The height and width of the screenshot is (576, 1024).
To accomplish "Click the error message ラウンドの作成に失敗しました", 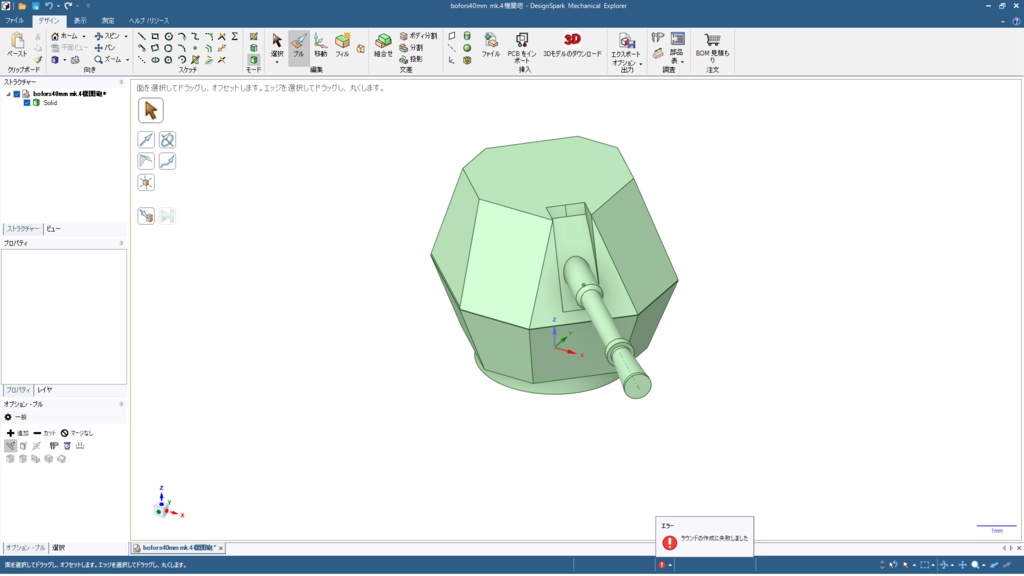I will [x=714, y=538].
